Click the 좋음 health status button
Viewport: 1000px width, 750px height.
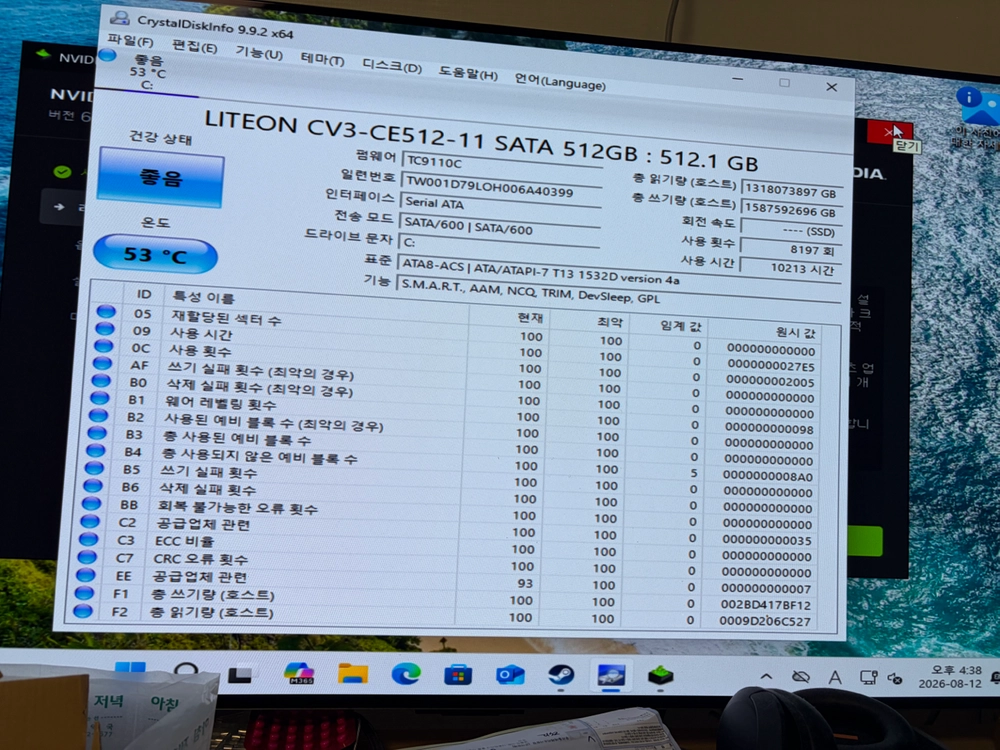point(161,178)
